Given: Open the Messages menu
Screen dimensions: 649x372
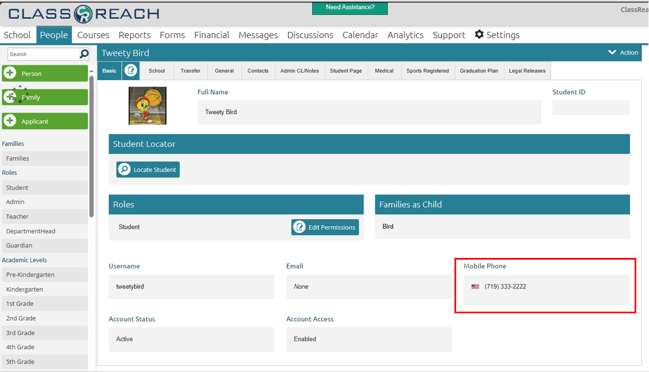Looking at the screenshot, I should pyautogui.click(x=258, y=35).
